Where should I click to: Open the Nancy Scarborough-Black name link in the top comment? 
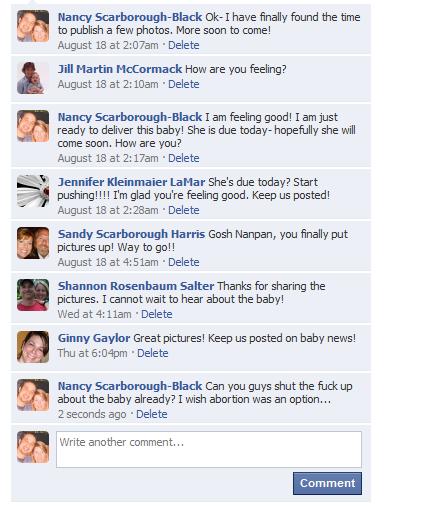point(130,17)
